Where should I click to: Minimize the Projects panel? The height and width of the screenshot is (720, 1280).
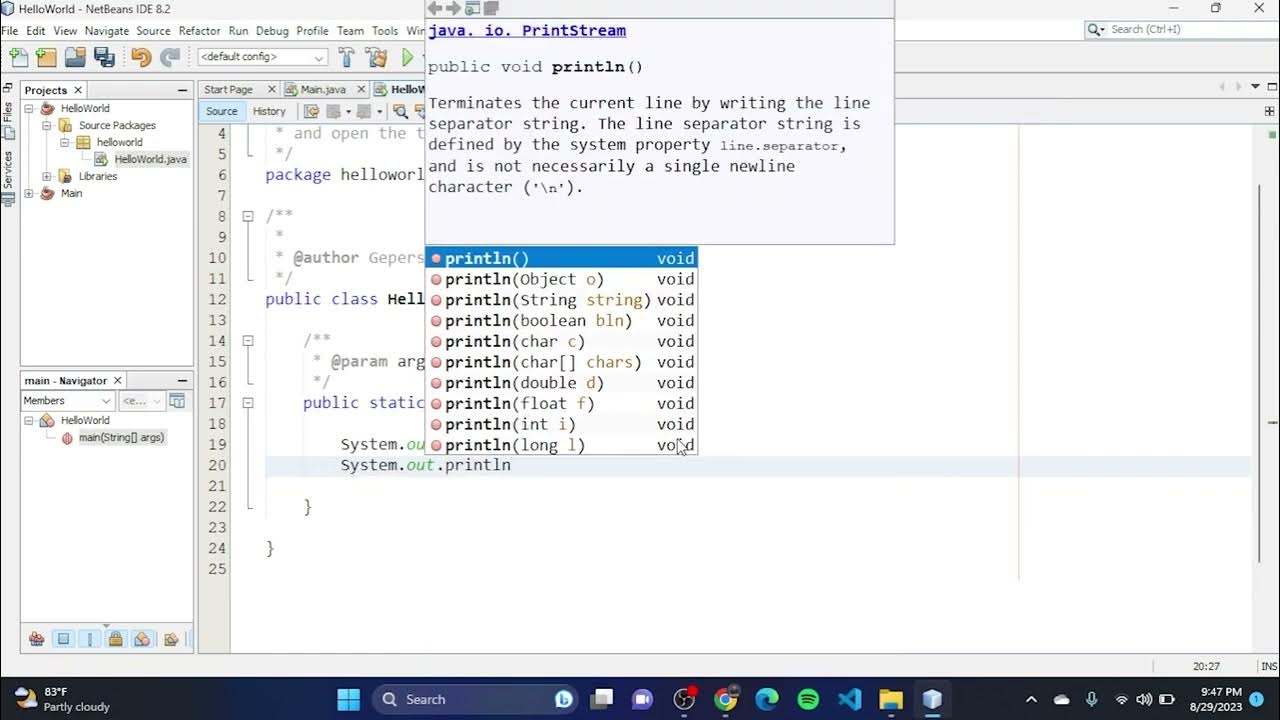click(x=182, y=90)
